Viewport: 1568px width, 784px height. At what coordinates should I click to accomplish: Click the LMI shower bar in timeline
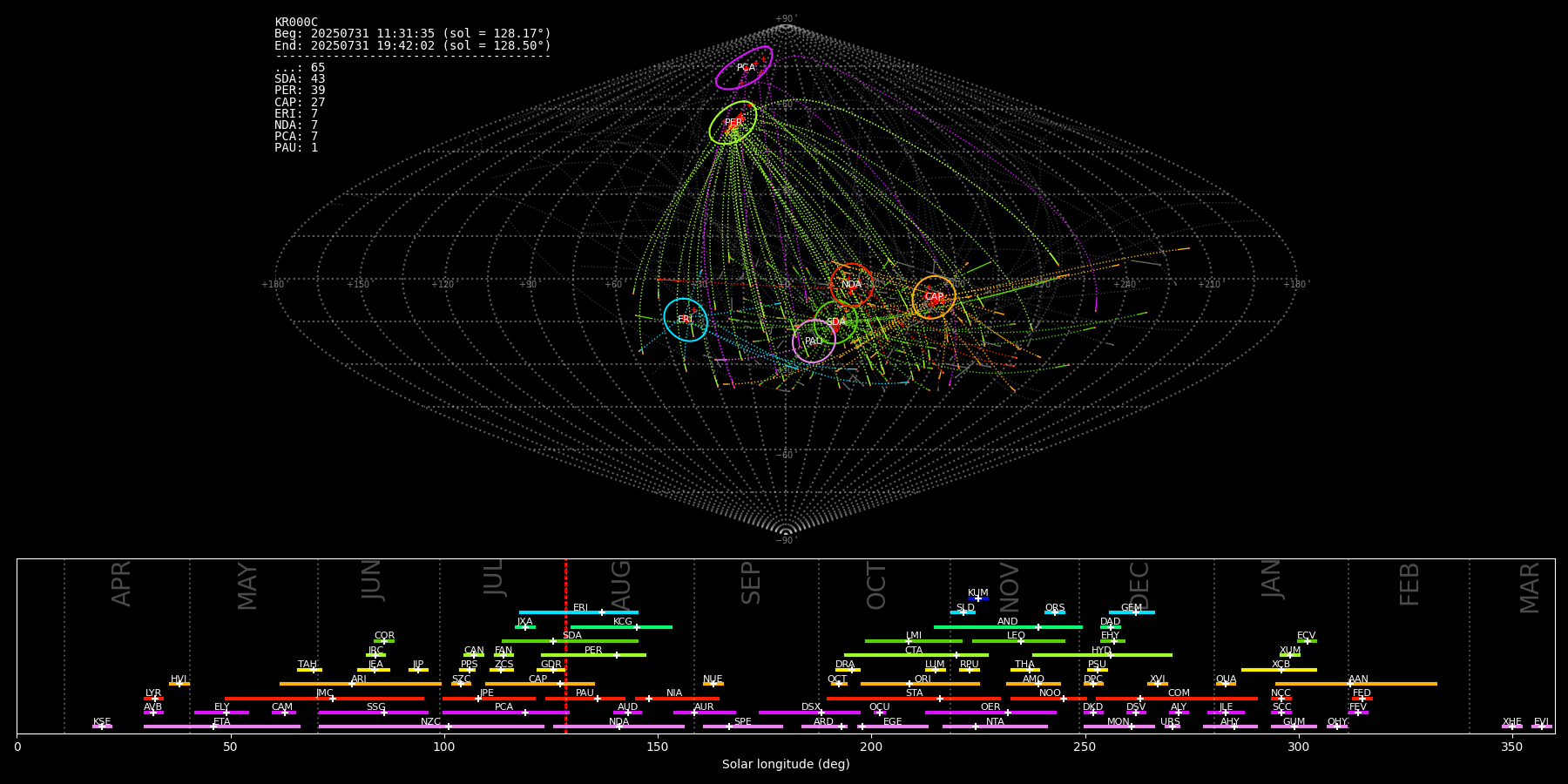pos(914,641)
